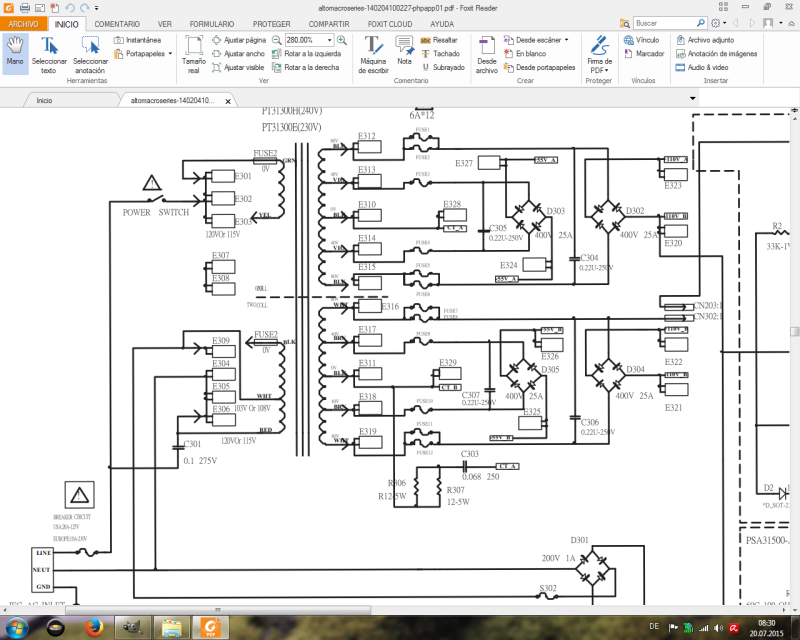Open the PROTEGER ribbon tab

(271, 24)
